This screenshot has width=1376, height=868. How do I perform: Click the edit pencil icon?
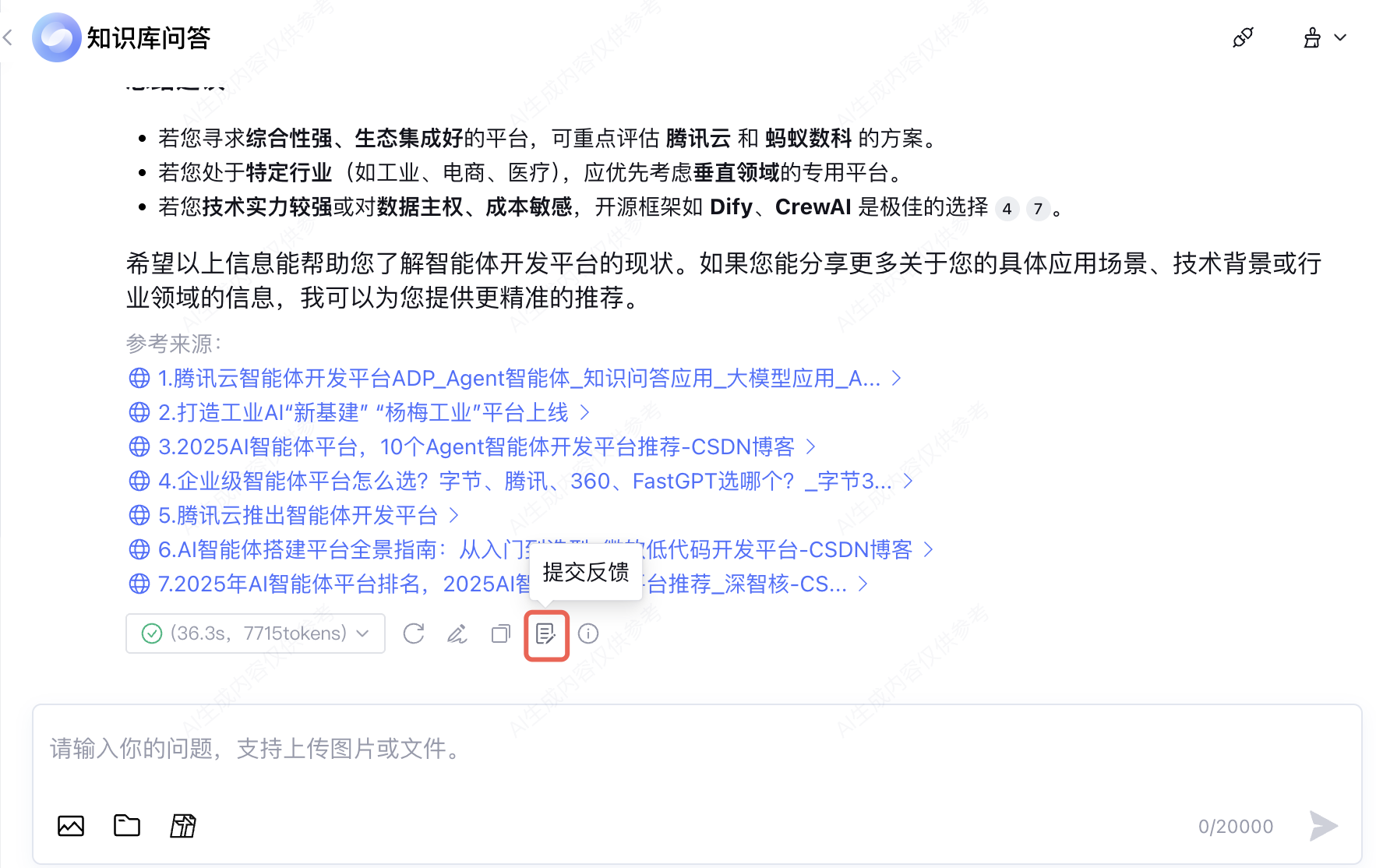click(x=457, y=633)
